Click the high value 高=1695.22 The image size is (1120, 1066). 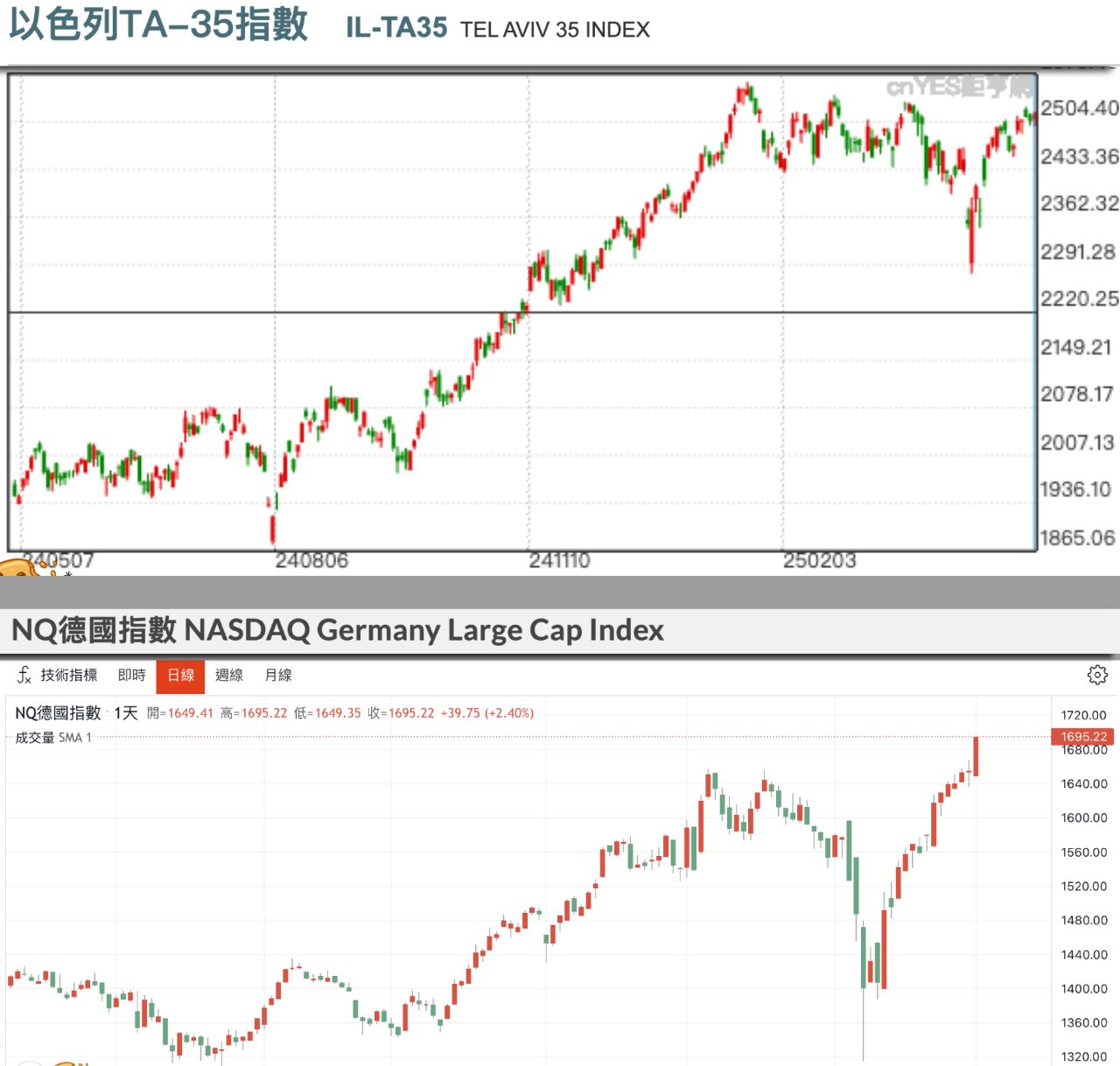click(254, 713)
